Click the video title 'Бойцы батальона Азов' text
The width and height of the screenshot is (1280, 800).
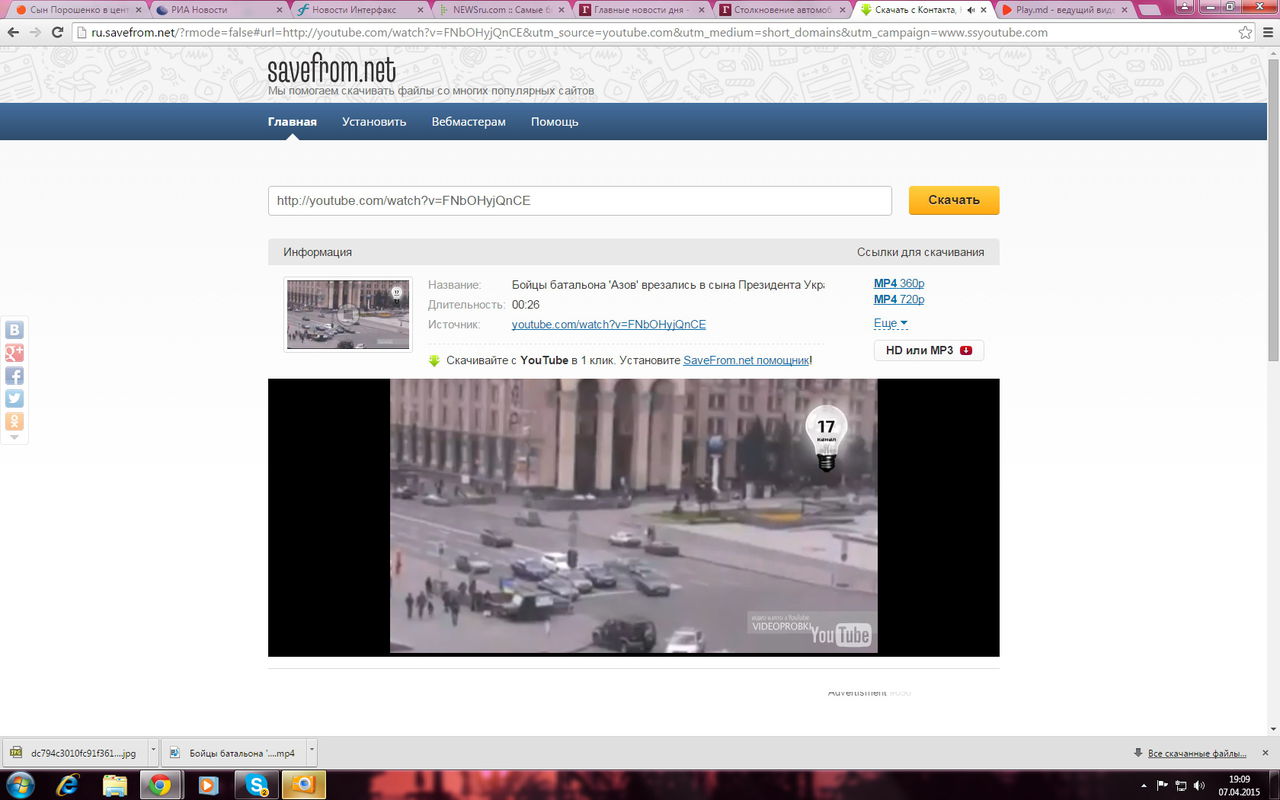668,285
